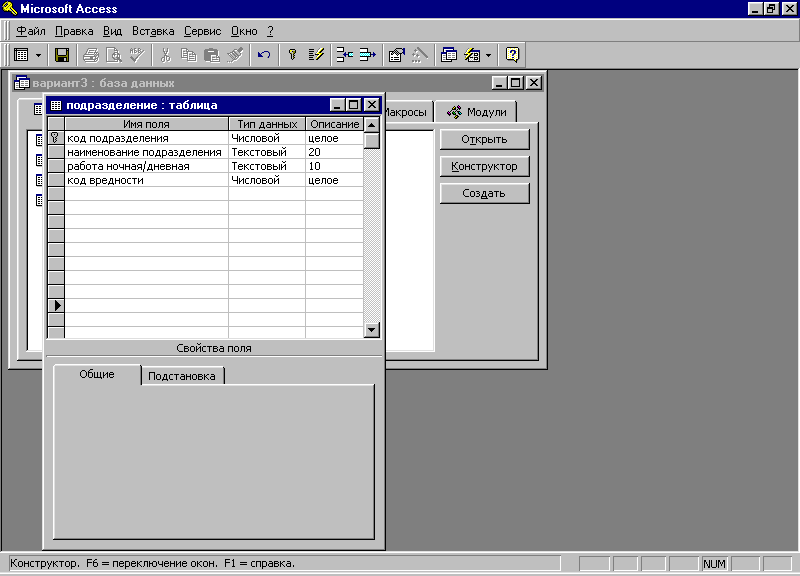Select the Подстановка properties tab
800x576 pixels.
tap(182, 376)
